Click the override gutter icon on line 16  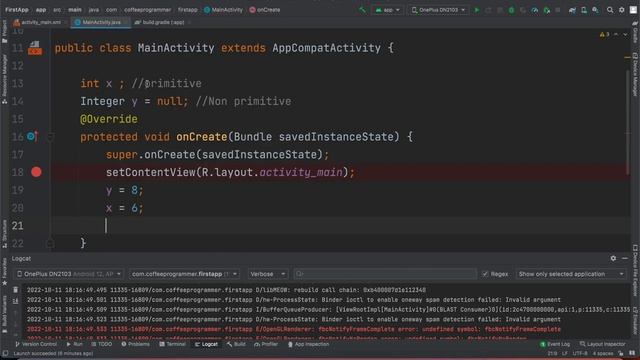[x=33, y=136]
